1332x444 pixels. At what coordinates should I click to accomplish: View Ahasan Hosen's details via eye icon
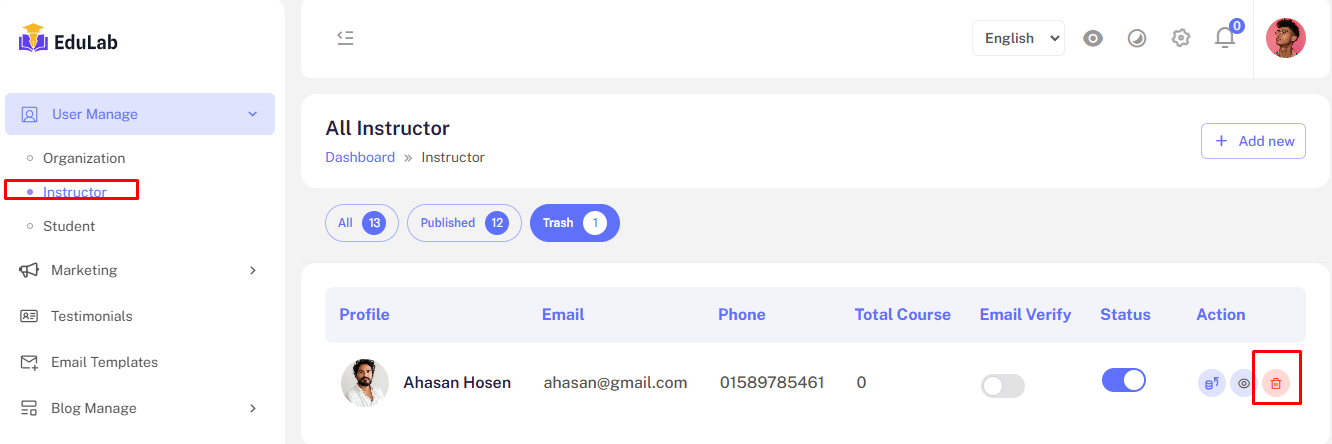click(1244, 383)
